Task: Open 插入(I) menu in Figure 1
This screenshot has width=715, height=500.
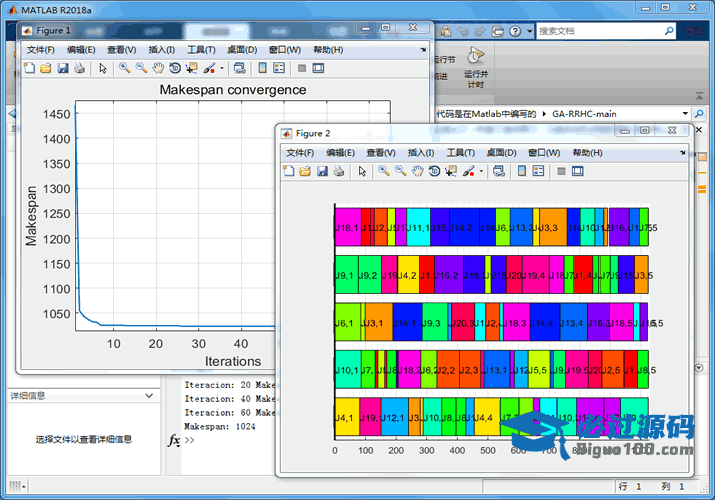Action: click(x=162, y=50)
